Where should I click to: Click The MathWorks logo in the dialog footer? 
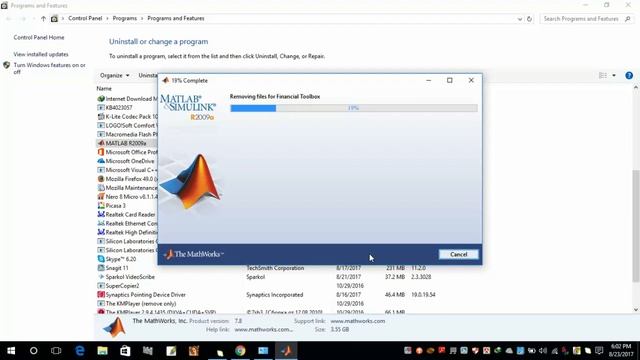click(194, 254)
